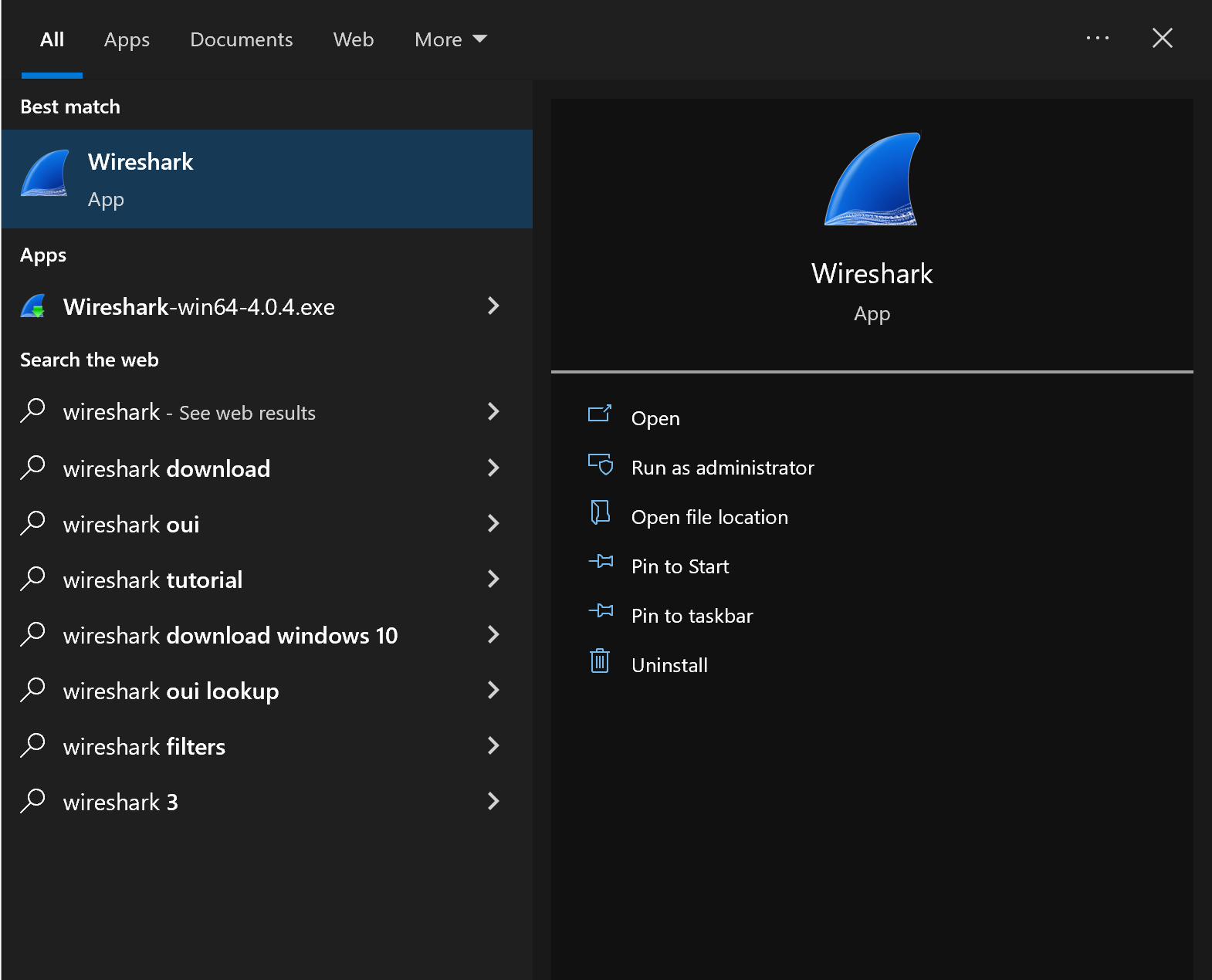Expand arrow for 'wireshark filters'
1212x980 pixels.
click(494, 745)
